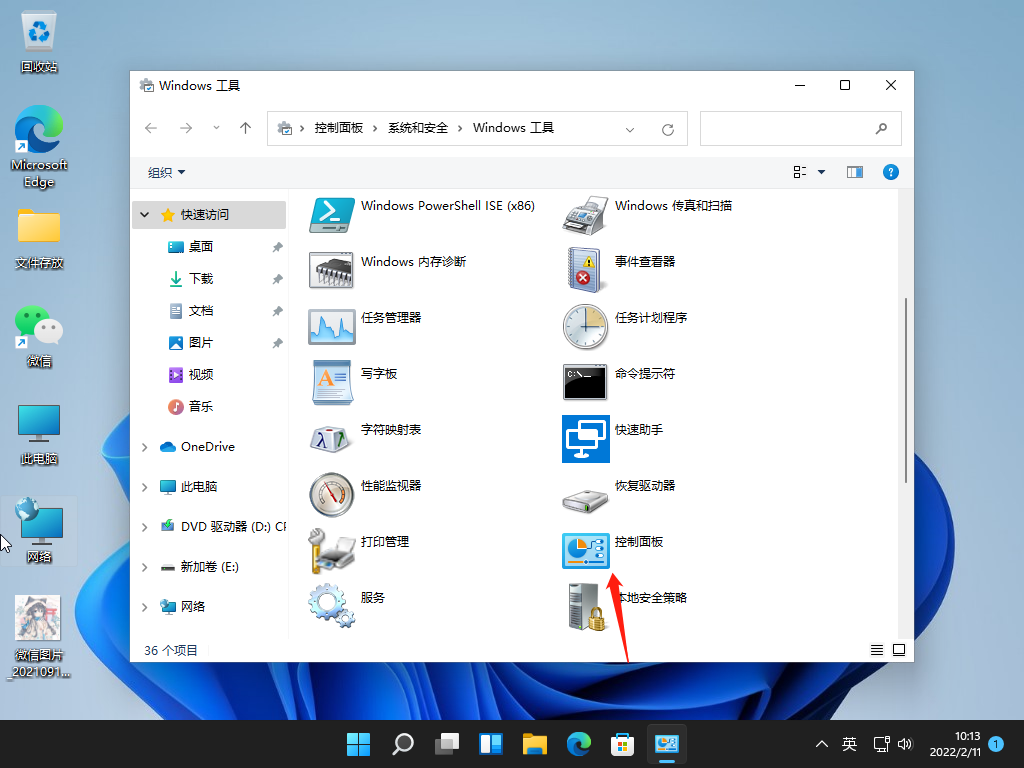Click 系统和安全 in the address breadcrumb
1024x768 pixels.
click(x=418, y=128)
